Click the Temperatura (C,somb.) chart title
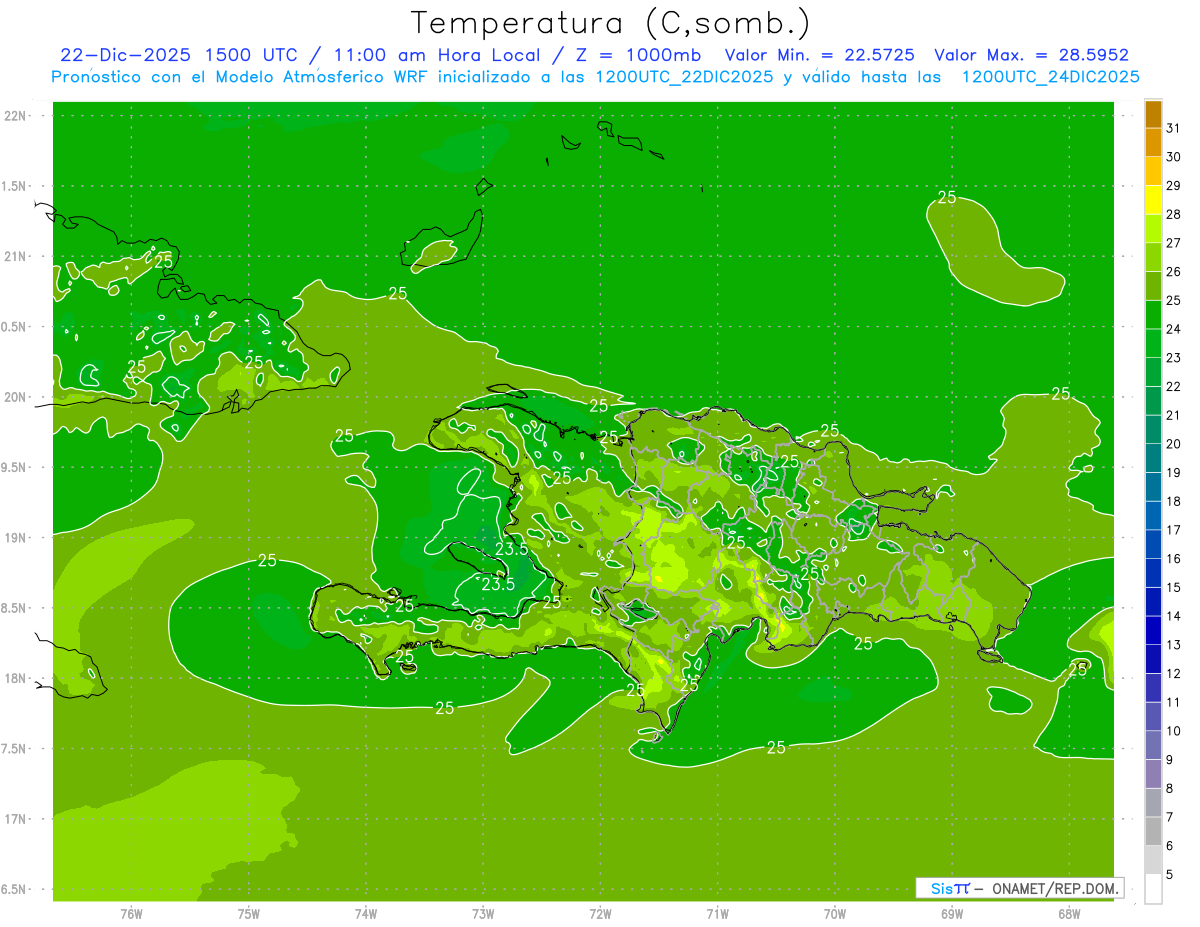 (611, 22)
